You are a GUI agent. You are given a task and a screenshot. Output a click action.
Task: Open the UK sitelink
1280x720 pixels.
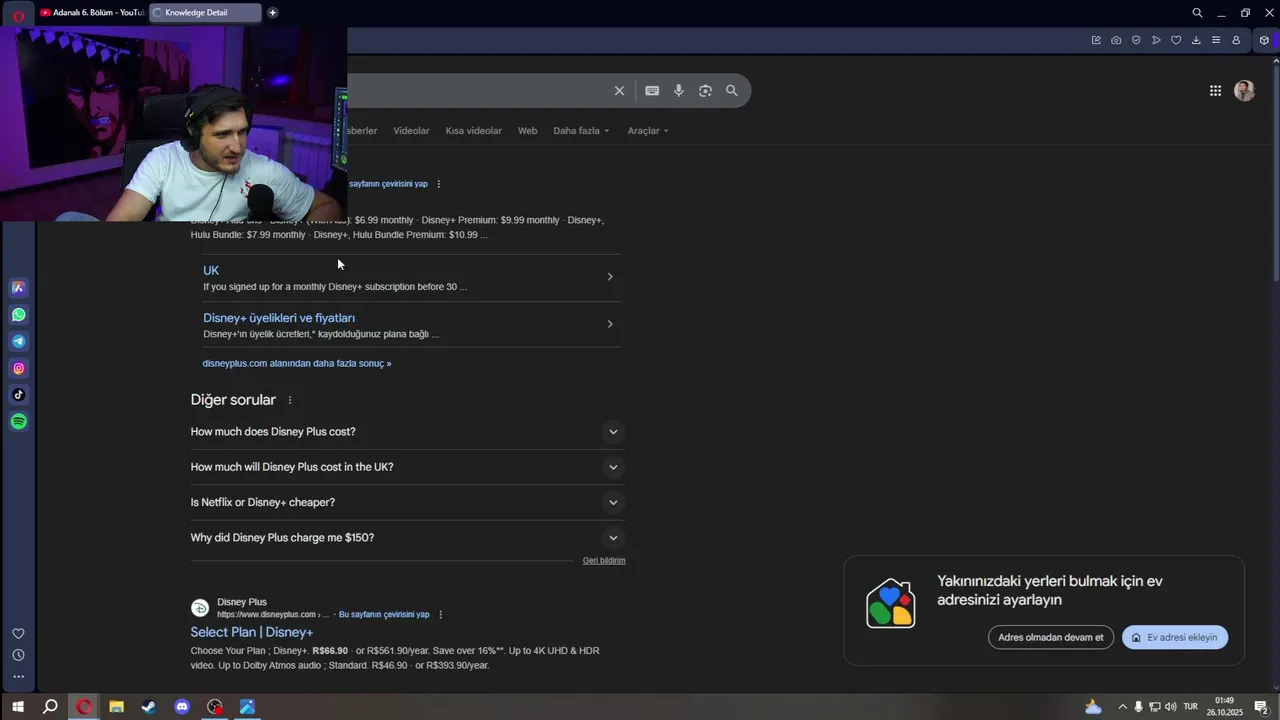211,271
